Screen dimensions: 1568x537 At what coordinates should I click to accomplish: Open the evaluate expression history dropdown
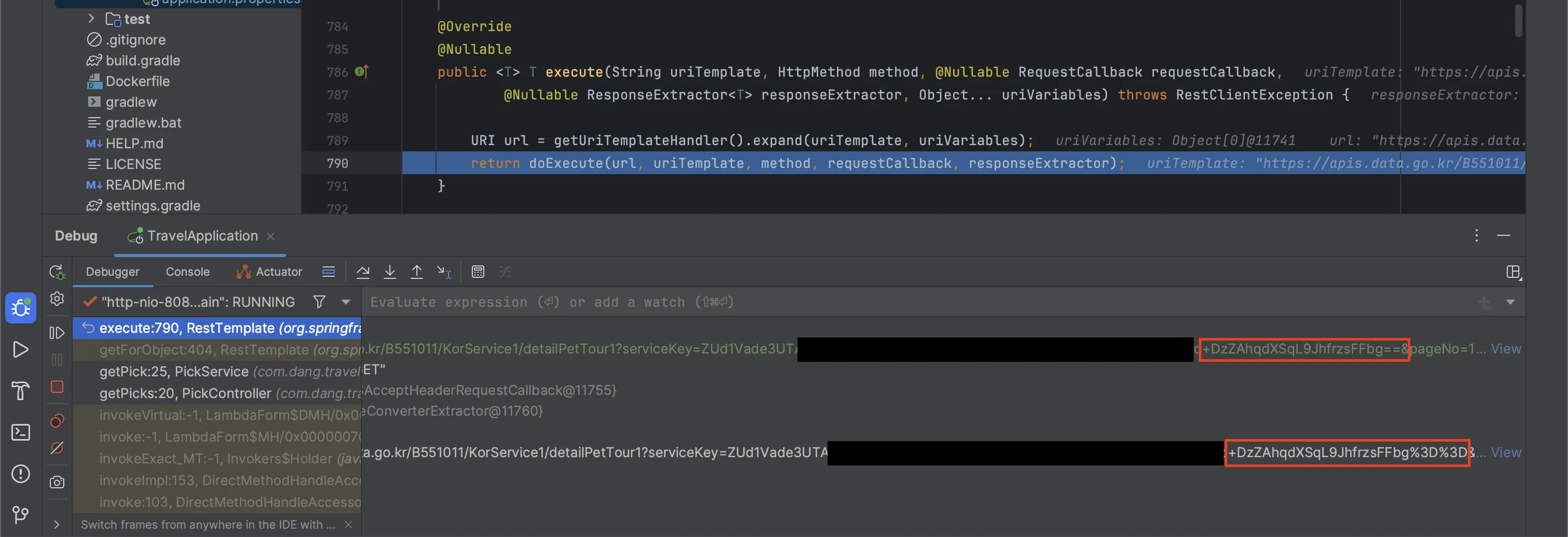click(1510, 302)
